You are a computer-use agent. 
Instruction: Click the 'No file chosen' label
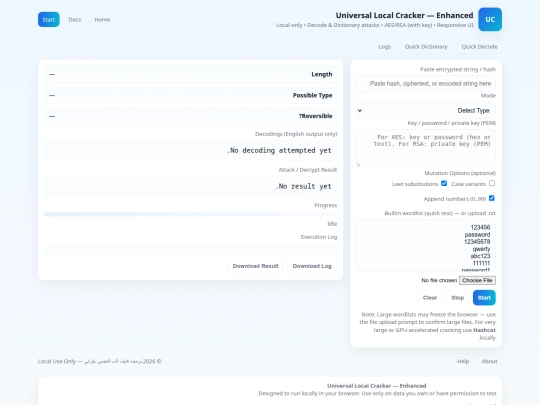pyautogui.click(x=439, y=280)
